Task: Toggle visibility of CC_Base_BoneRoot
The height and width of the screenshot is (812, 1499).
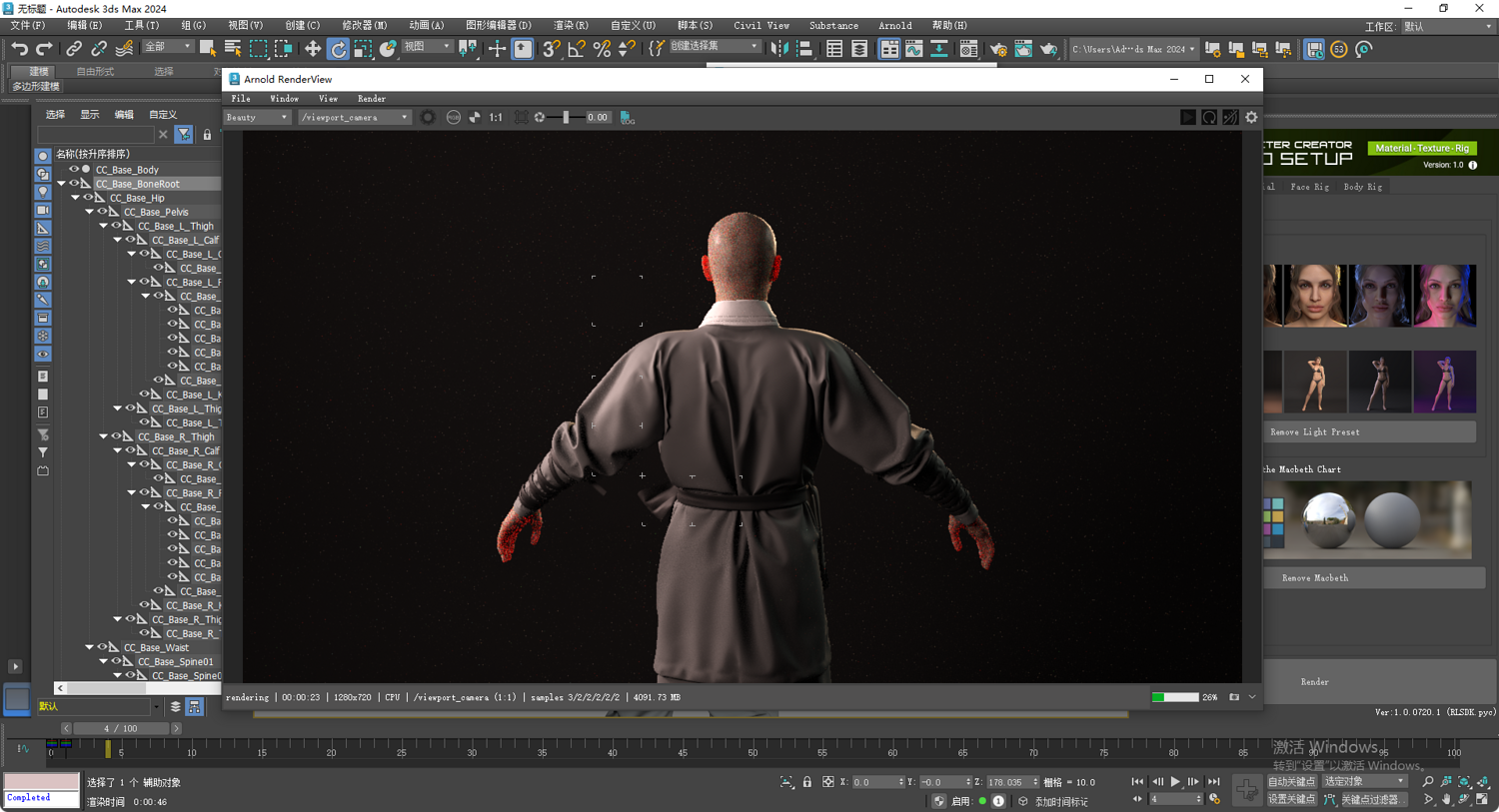Action: [73, 184]
